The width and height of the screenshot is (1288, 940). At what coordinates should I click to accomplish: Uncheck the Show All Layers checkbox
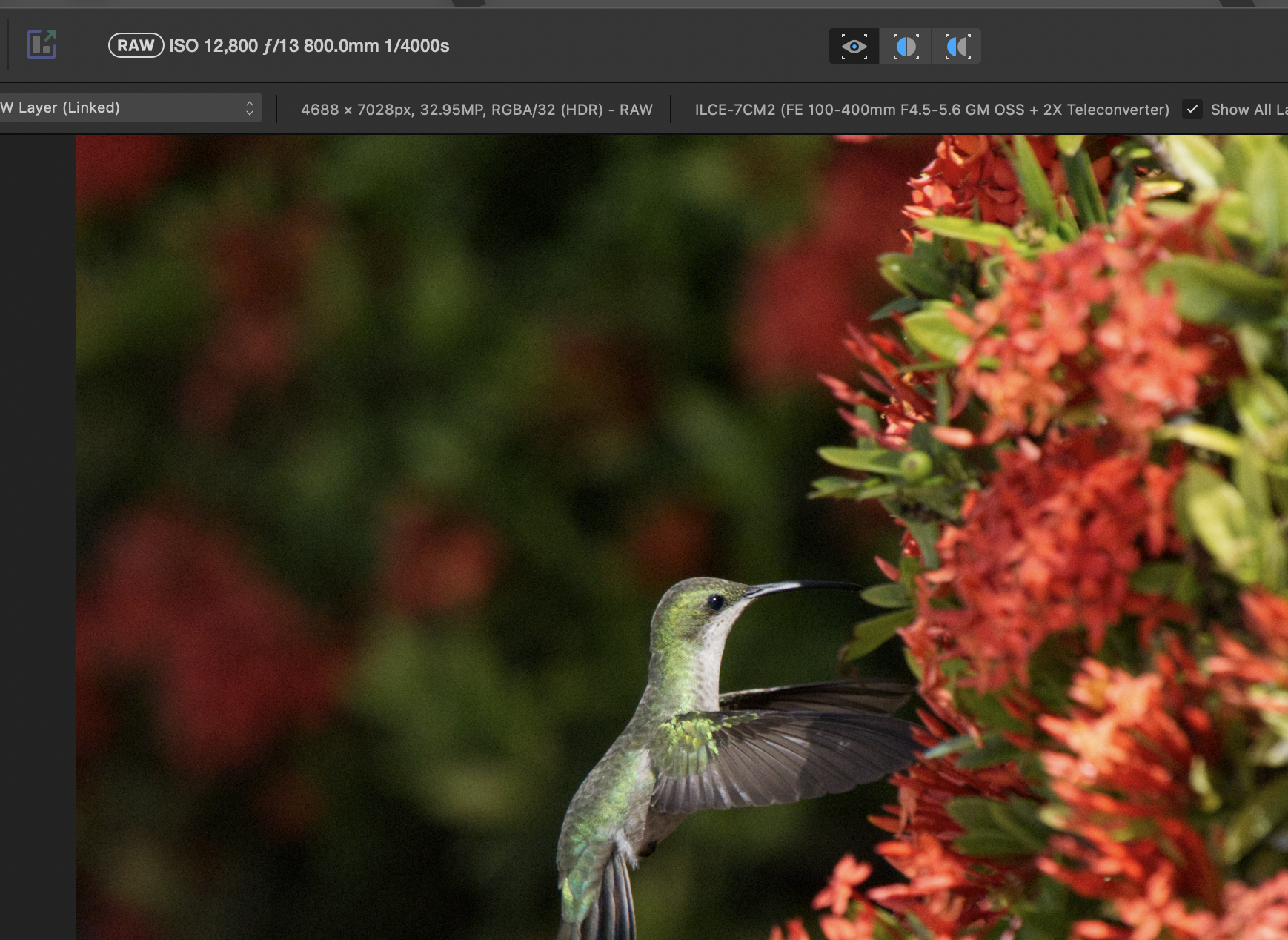click(1192, 109)
